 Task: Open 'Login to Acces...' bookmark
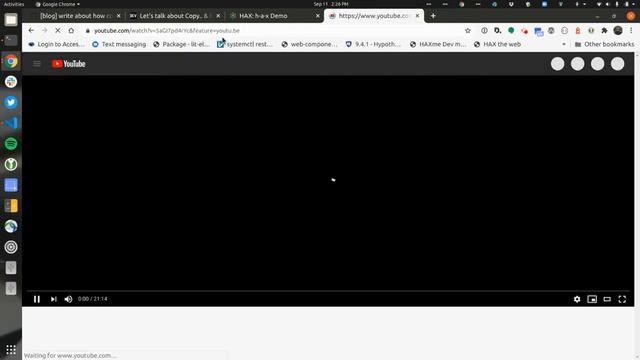pyautogui.click(x=56, y=44)
